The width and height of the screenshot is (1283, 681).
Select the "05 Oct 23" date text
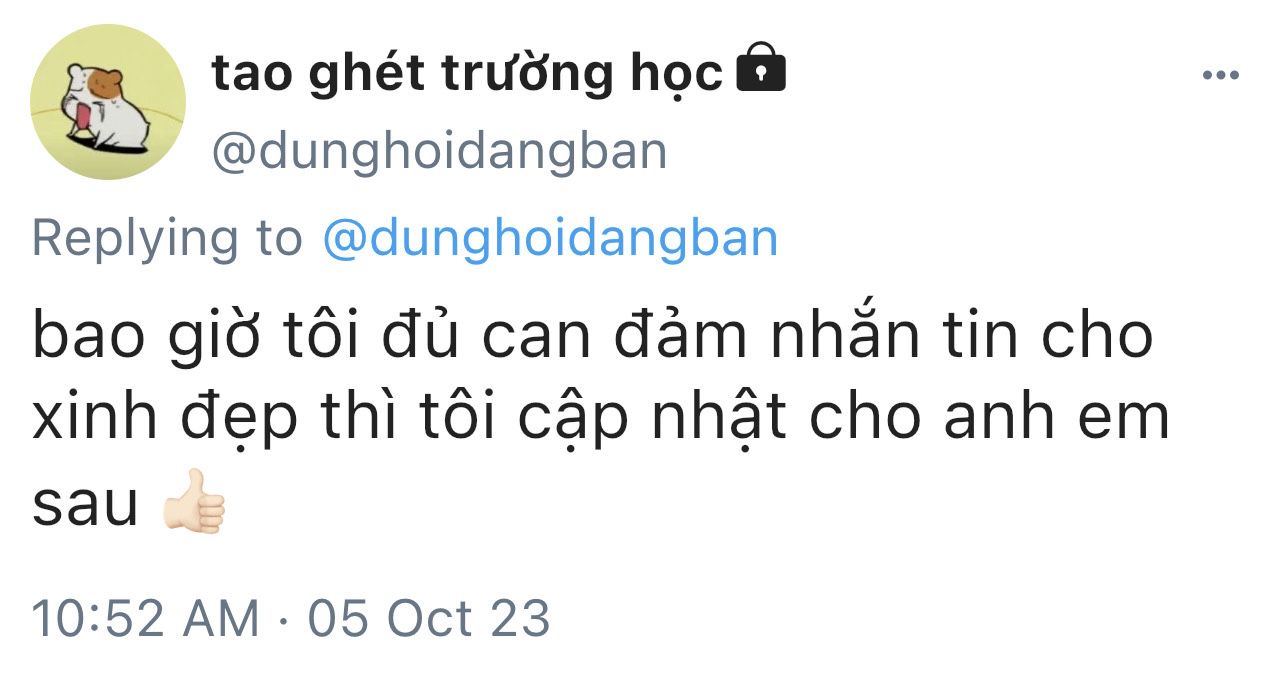[429, 618]
